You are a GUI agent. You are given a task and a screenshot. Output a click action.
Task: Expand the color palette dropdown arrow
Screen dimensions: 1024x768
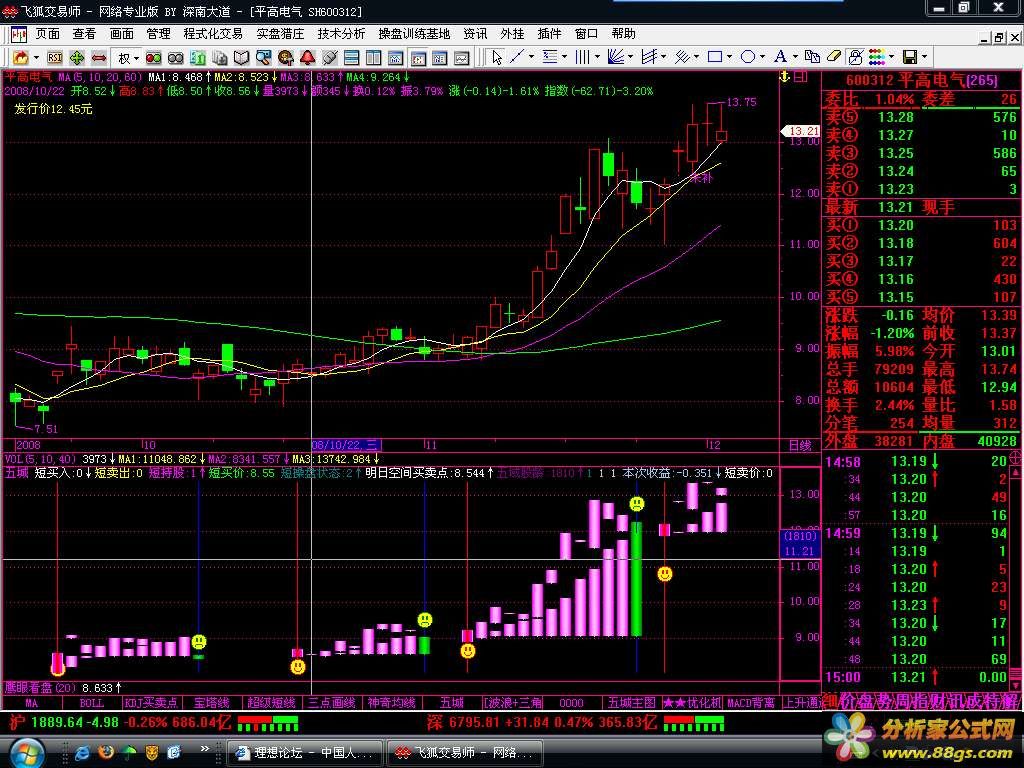pyautogui.click(x=891, y=57)
